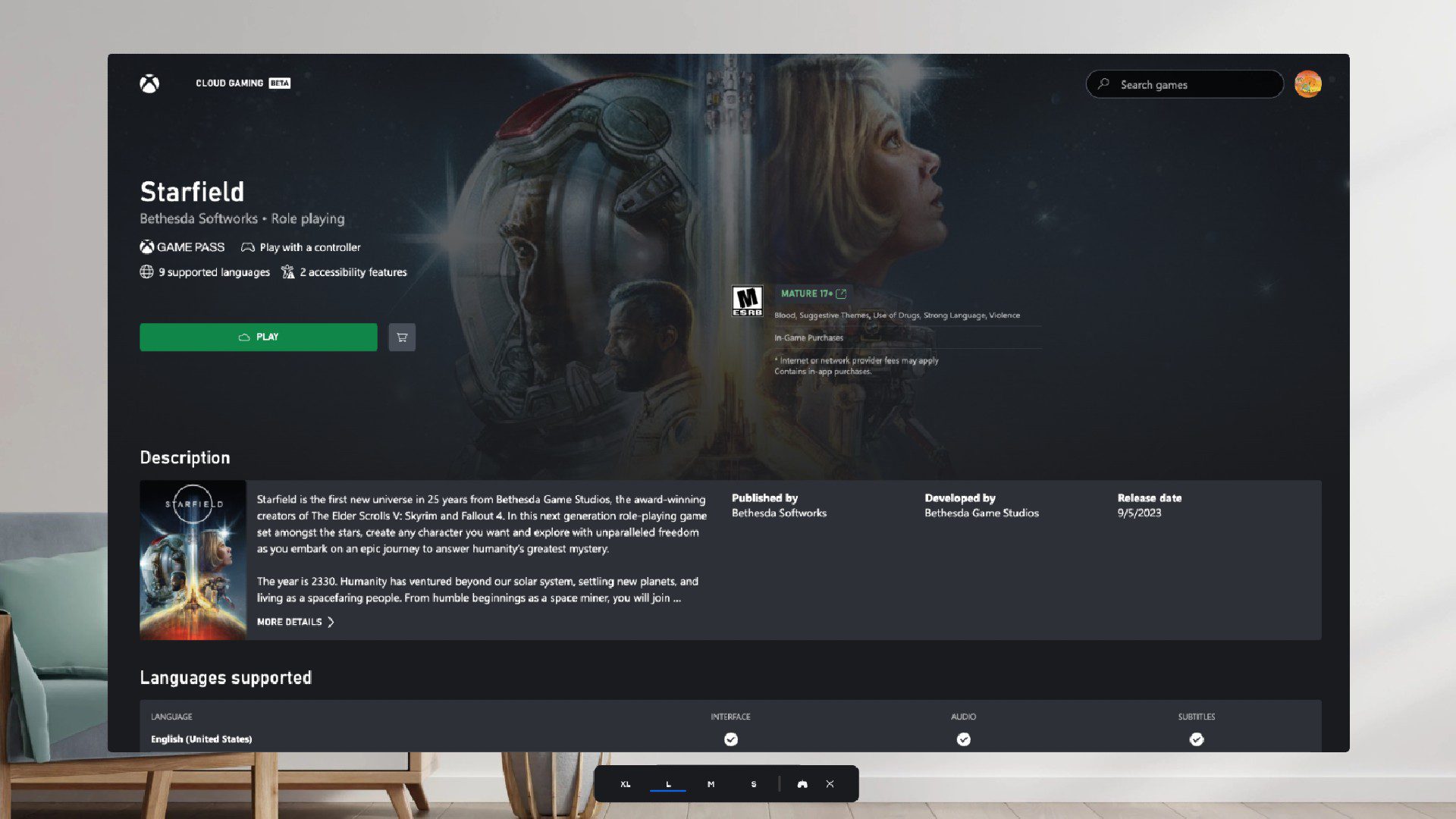1456x819 pixels.
Task: Click the accessibility figure icon
Action: tap(288, 272)
